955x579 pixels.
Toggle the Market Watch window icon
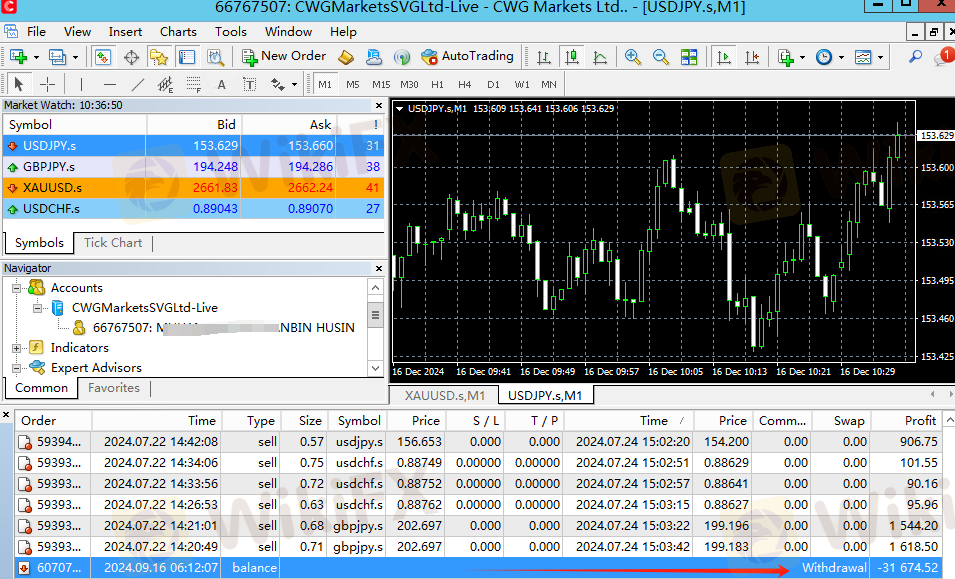[102, 57]
